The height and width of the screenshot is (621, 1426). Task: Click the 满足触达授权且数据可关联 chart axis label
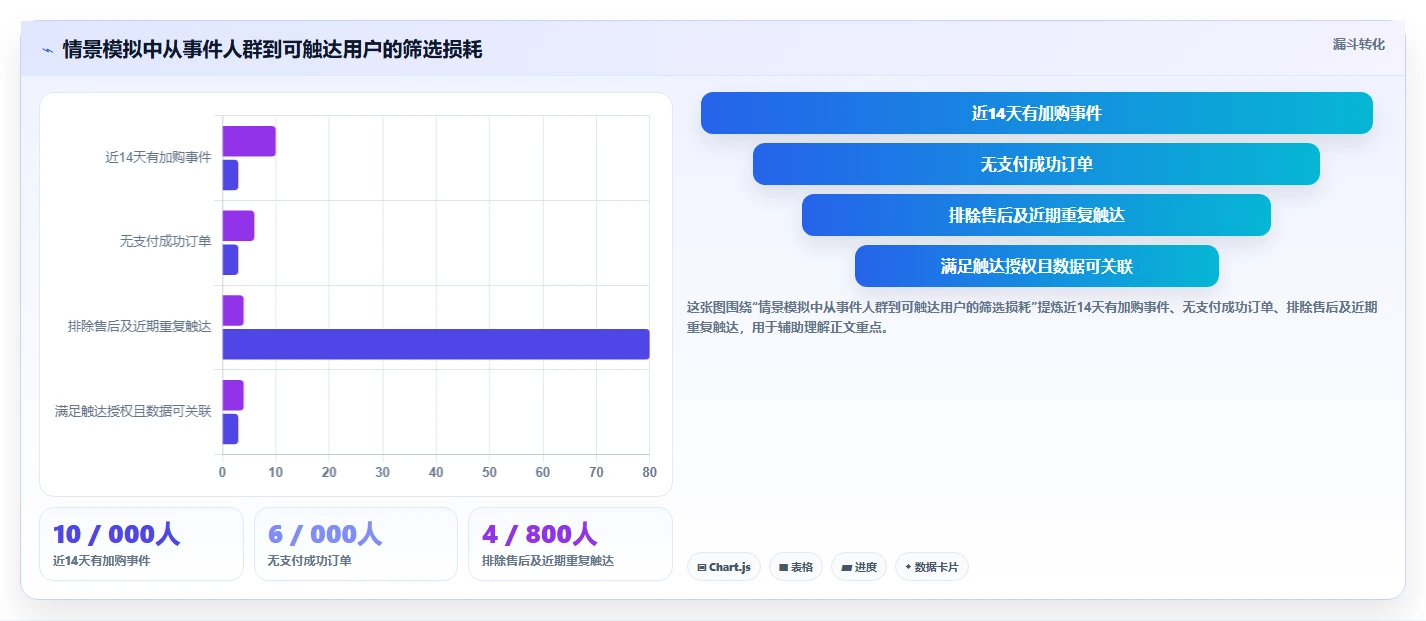coord(133,411)
